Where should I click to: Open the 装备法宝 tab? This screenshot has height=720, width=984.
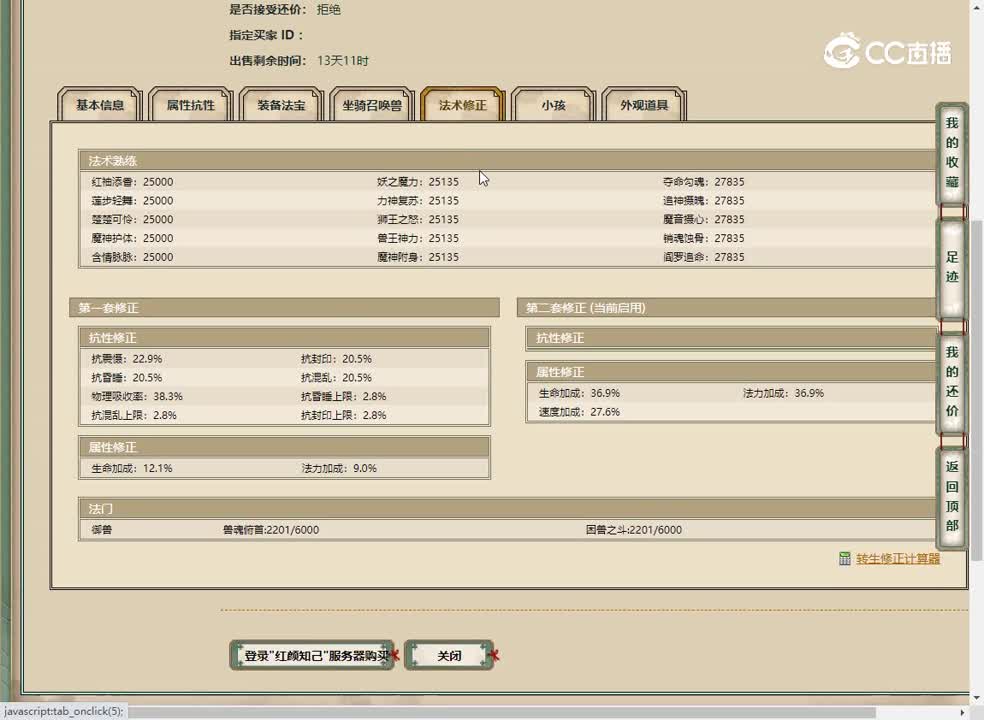(281, 105)
